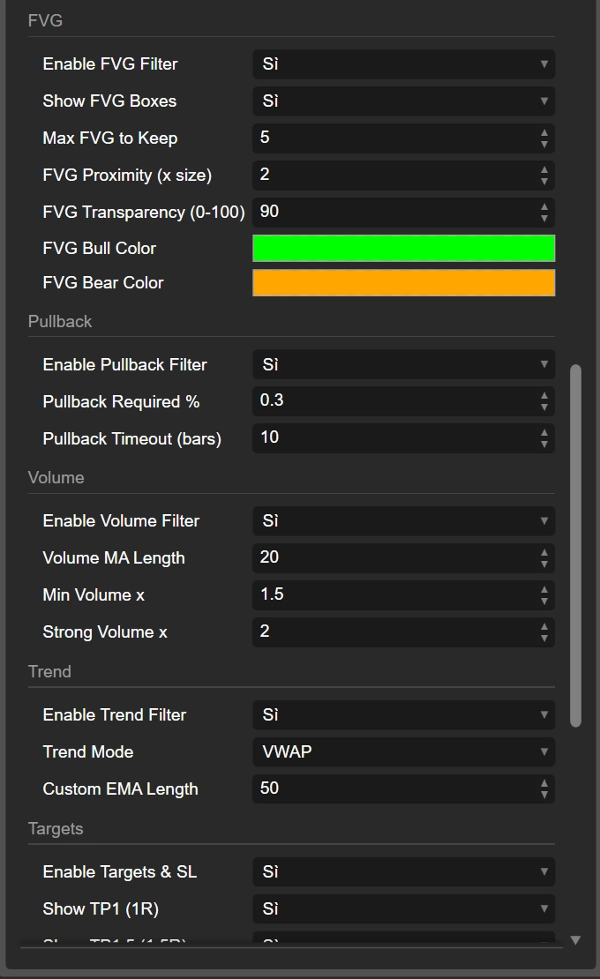Open the Show FVG Boxes dropdown
This screenshot has height=979, width=600.
pos(403,101)
